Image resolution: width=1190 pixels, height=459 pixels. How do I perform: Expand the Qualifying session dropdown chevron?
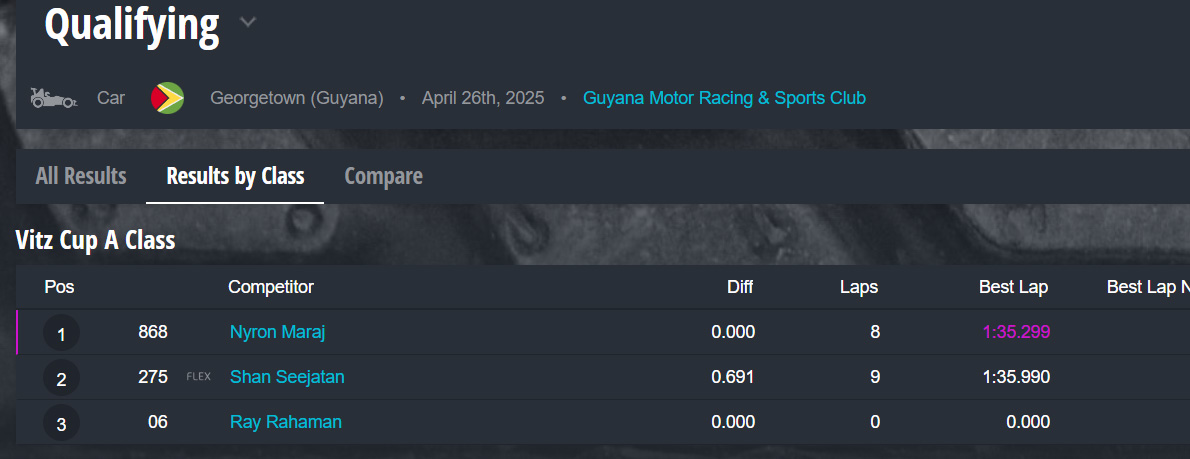coord(248,23)
